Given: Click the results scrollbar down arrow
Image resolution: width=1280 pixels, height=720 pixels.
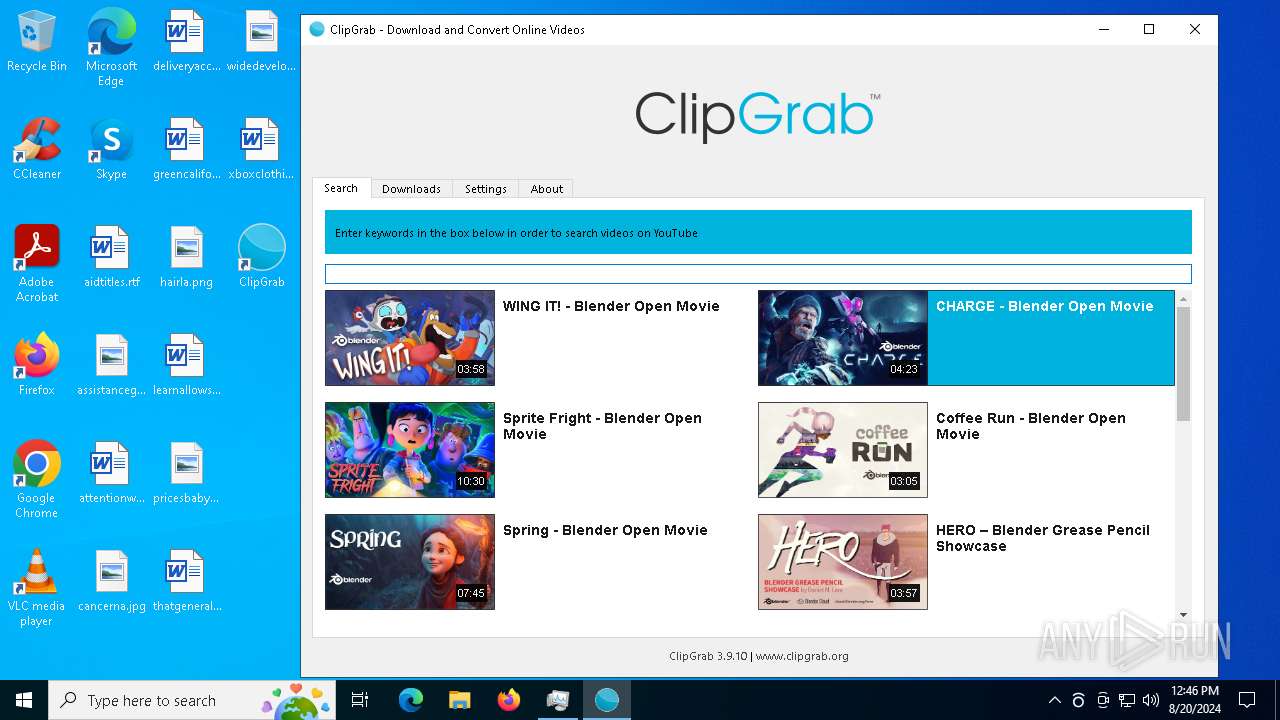Looking at the screenshot, I should tap(1183, 615).
